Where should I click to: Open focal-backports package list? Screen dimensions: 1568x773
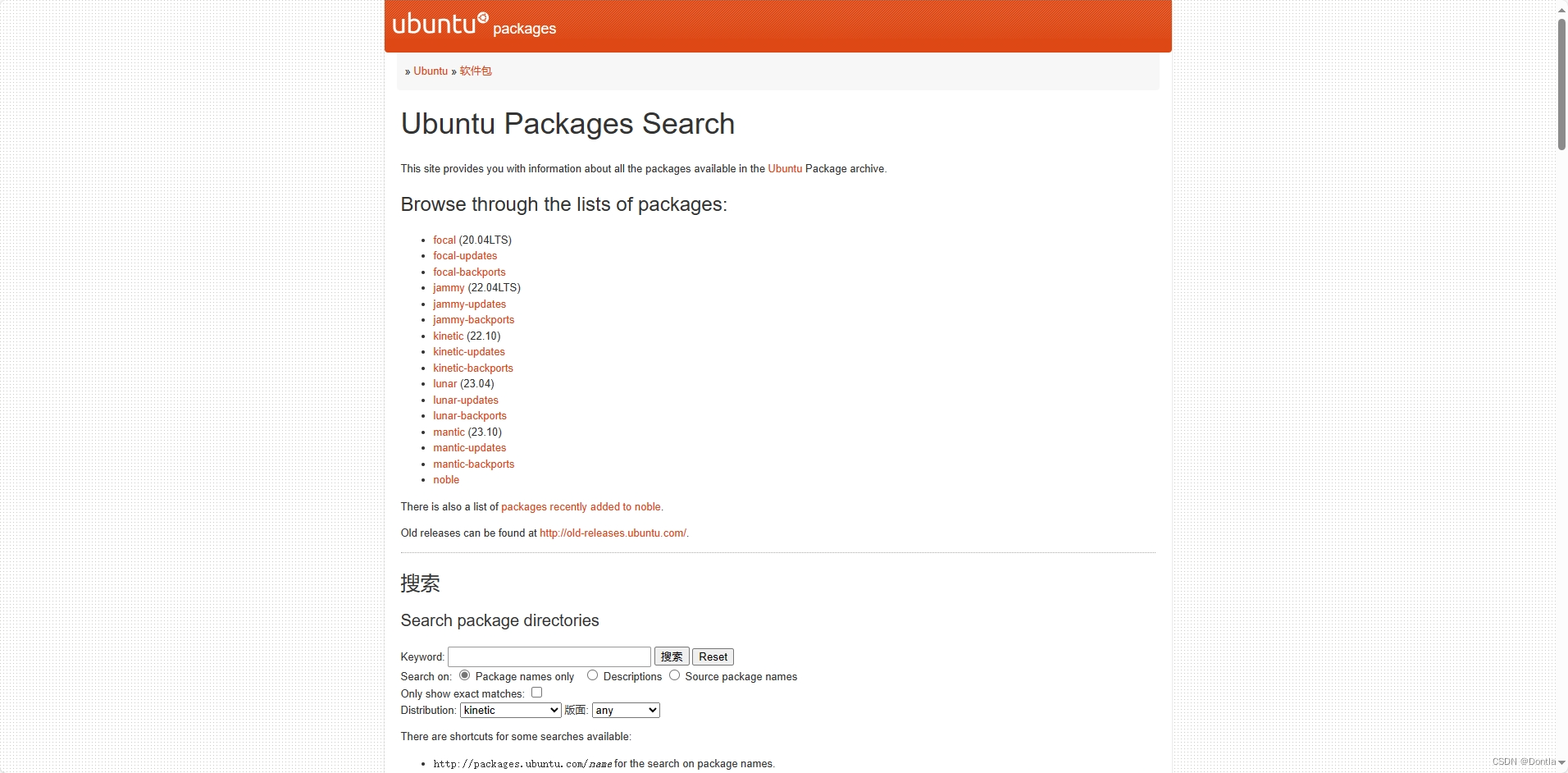(x=469, y=272)
